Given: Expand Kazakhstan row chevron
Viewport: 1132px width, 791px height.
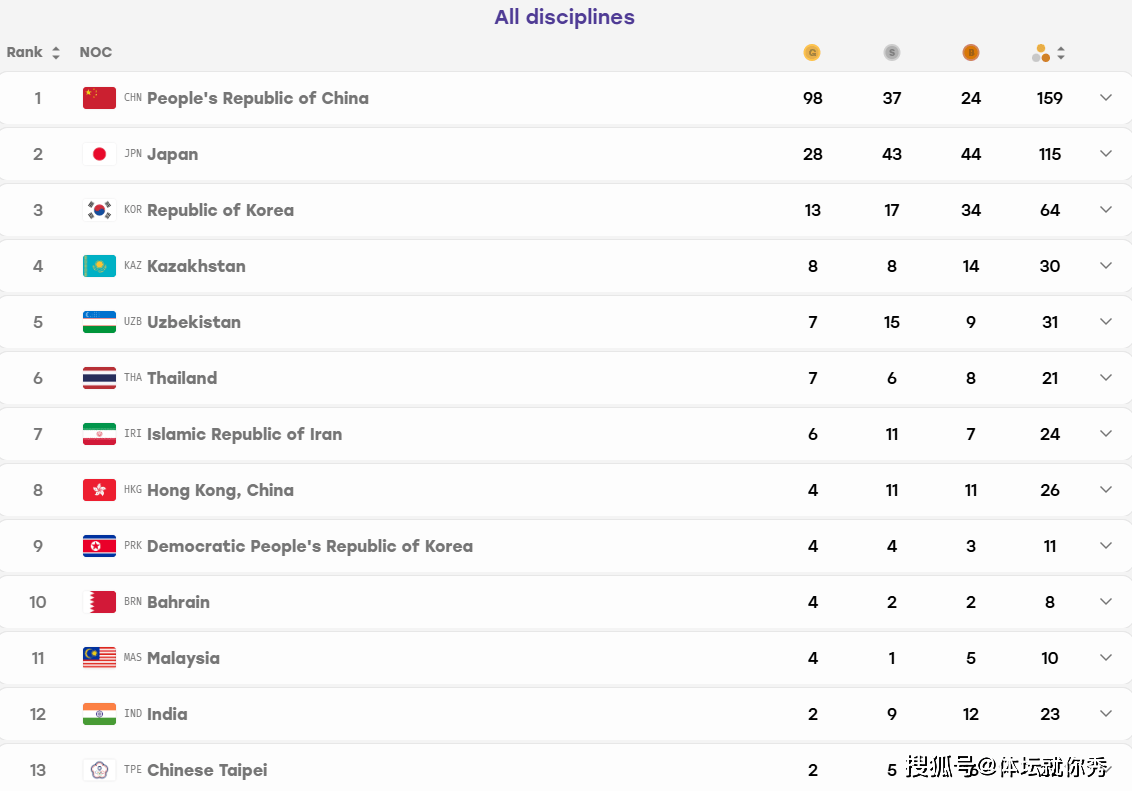Looking at the screenshot, I should [1105, 266].
